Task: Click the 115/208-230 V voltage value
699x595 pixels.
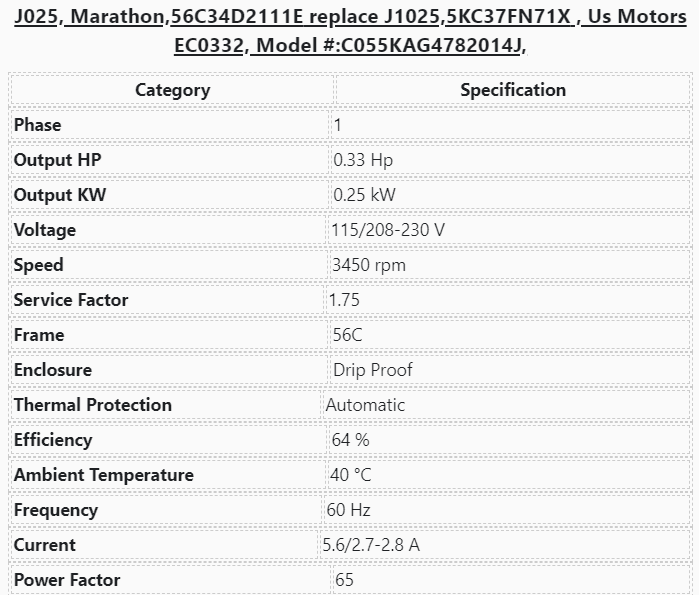Action: [x=388, y=230]
